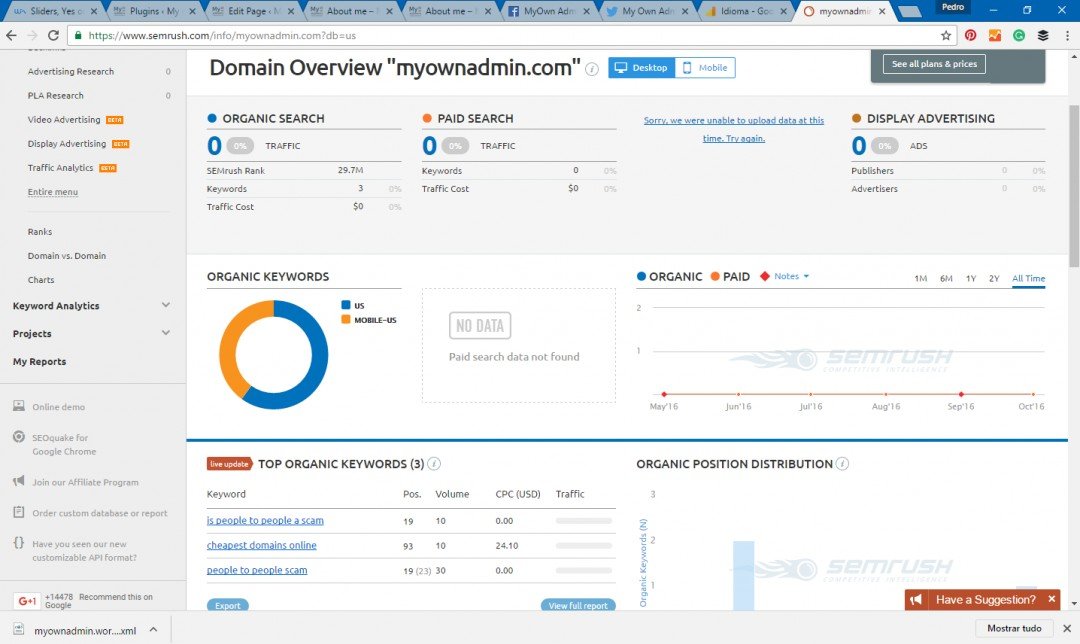Screen dimensions: 1080x644
Task: Toggle the Paid series in chart legend
Action: 730,276
